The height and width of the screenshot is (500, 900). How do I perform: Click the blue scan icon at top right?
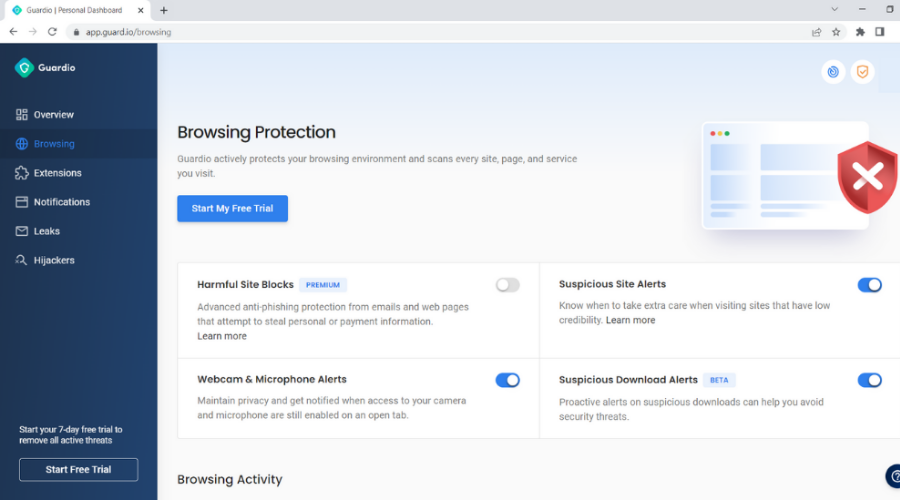coord(833,72)
